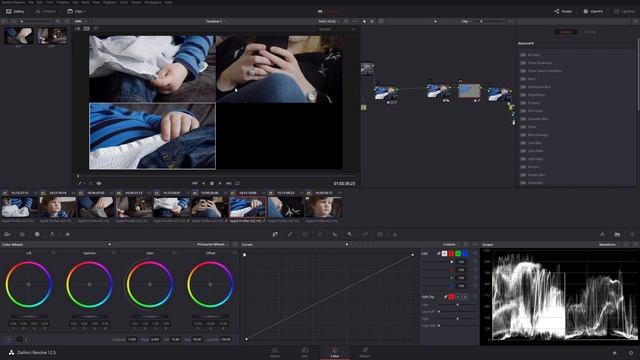Open the Color Match palette
This screenshot has width=640, height=360.
click(22, 234)
